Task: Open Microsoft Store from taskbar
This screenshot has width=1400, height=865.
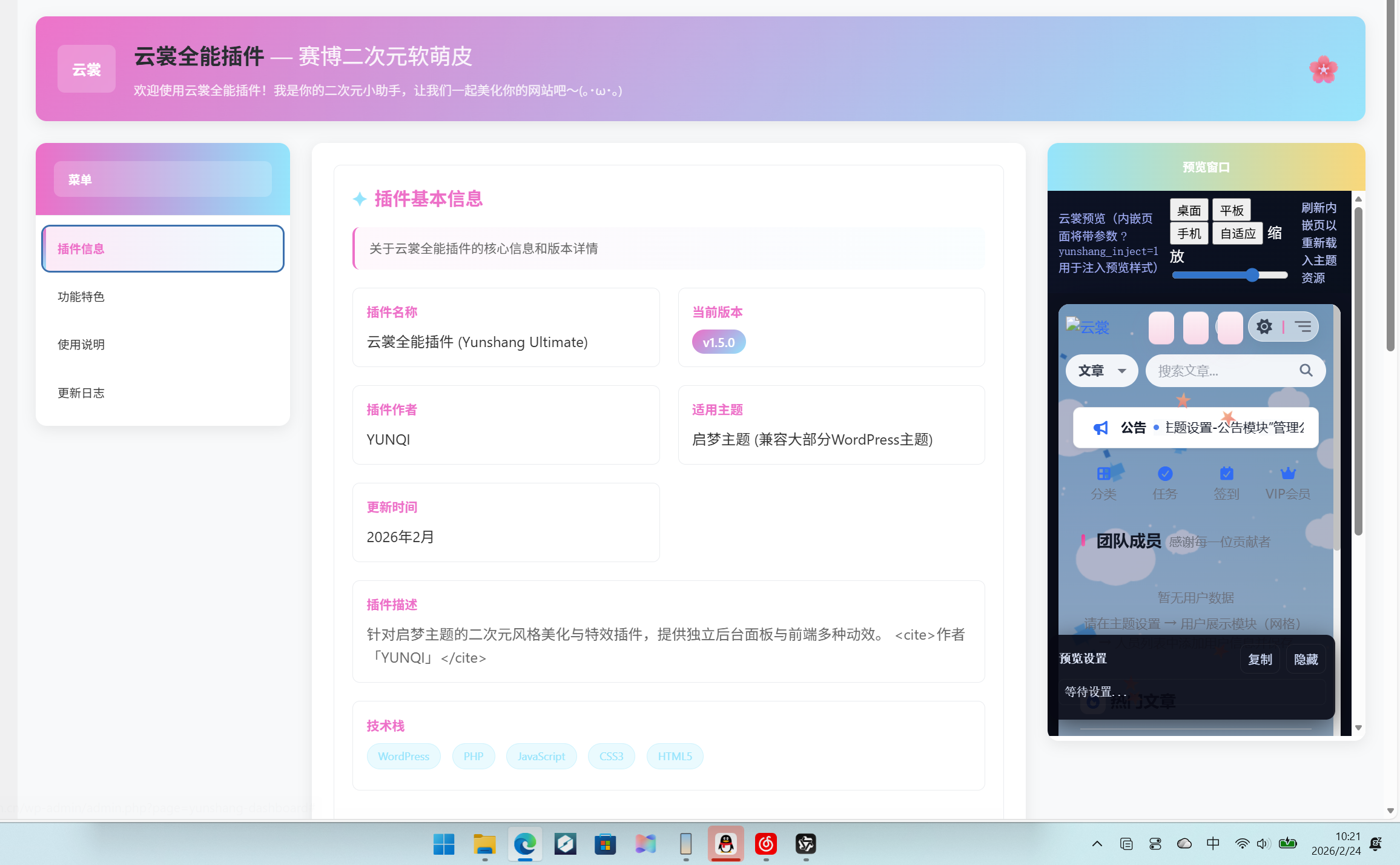Action: [x=605, y=844]
